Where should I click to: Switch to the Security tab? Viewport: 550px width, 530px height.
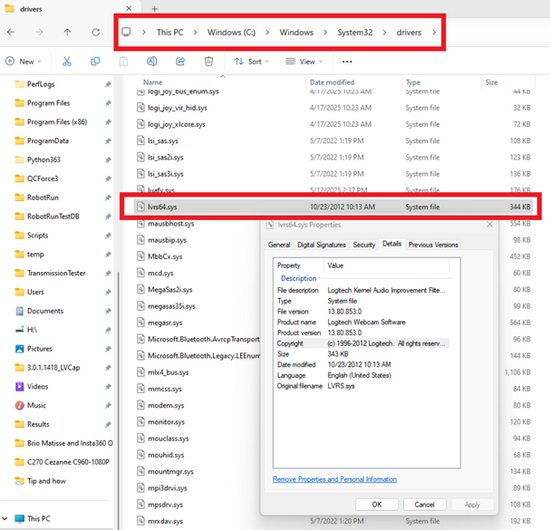pyautogui.click(x=364, y=244)
